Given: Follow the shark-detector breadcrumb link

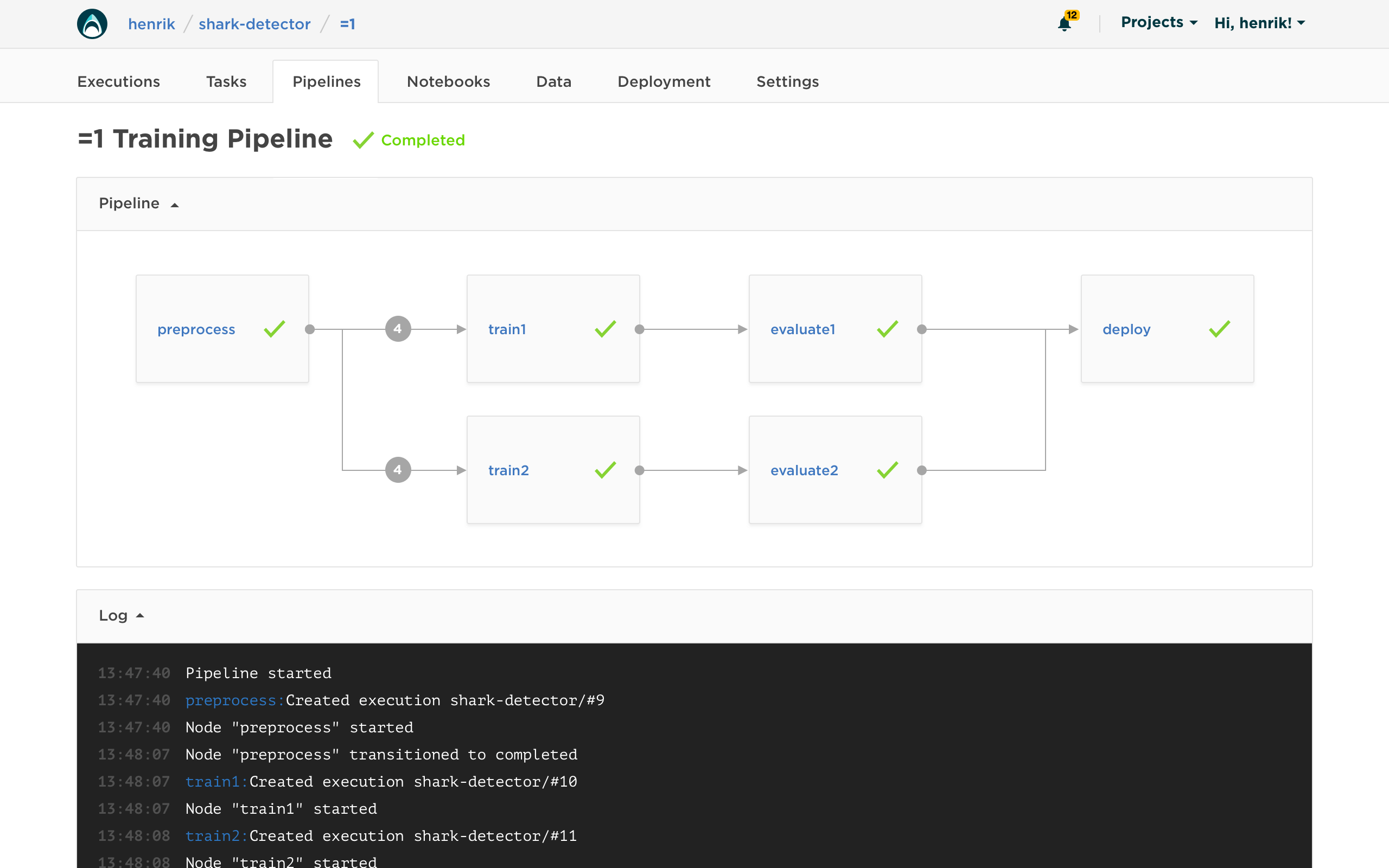Looking at the screenshot, I should (x=254, y=24).
